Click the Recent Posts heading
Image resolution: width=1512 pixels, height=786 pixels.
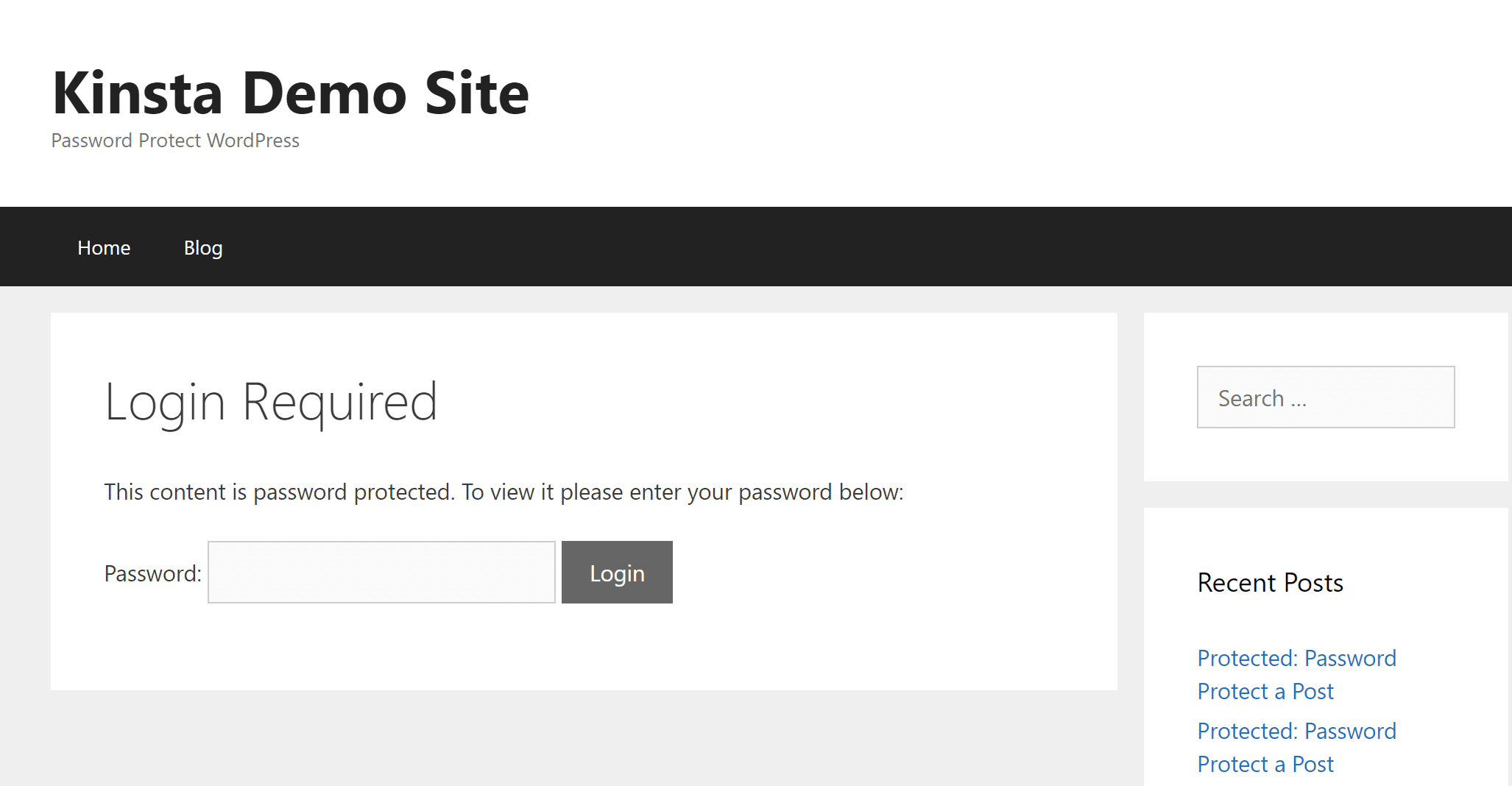coord(1270,582)
